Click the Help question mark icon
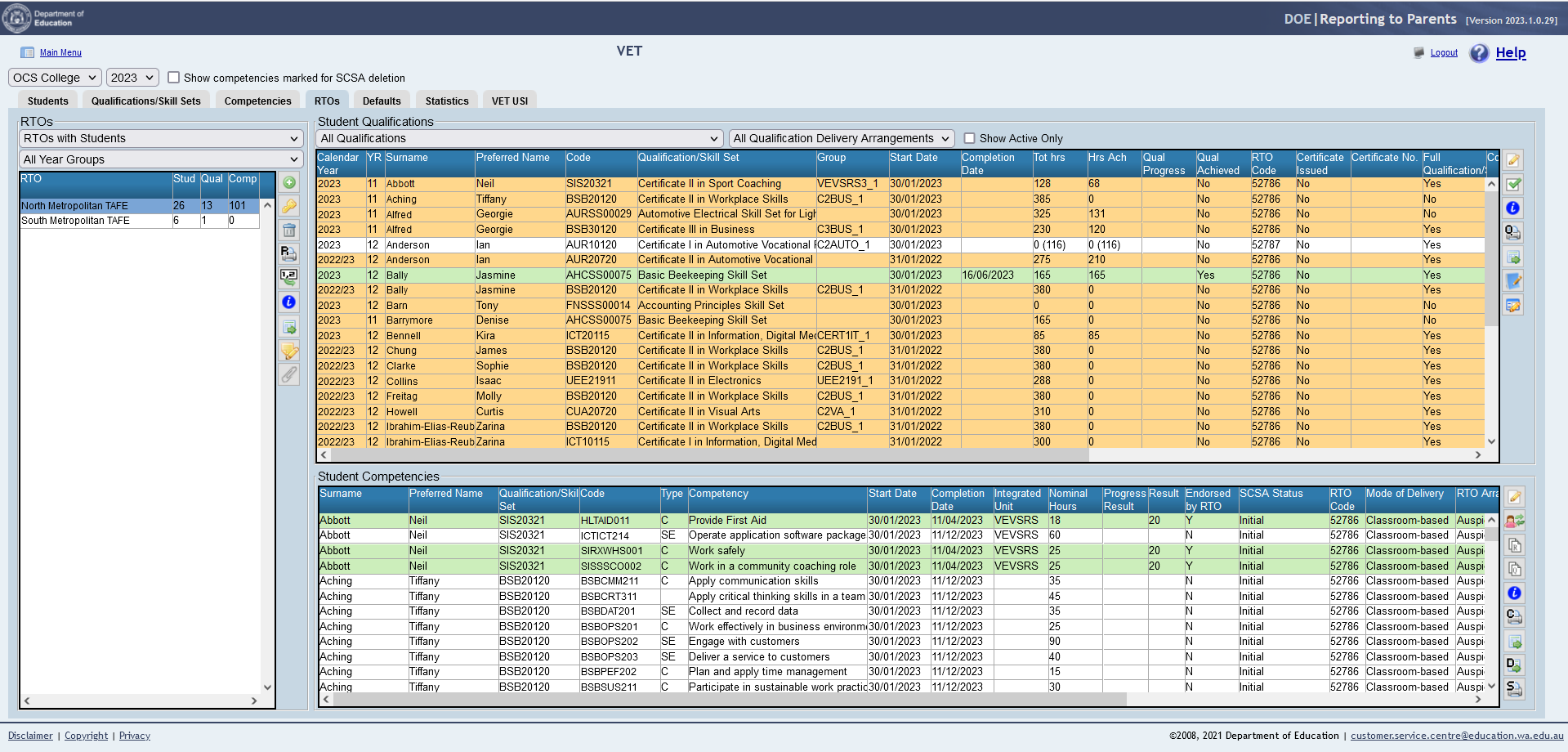 point(1479,53)
